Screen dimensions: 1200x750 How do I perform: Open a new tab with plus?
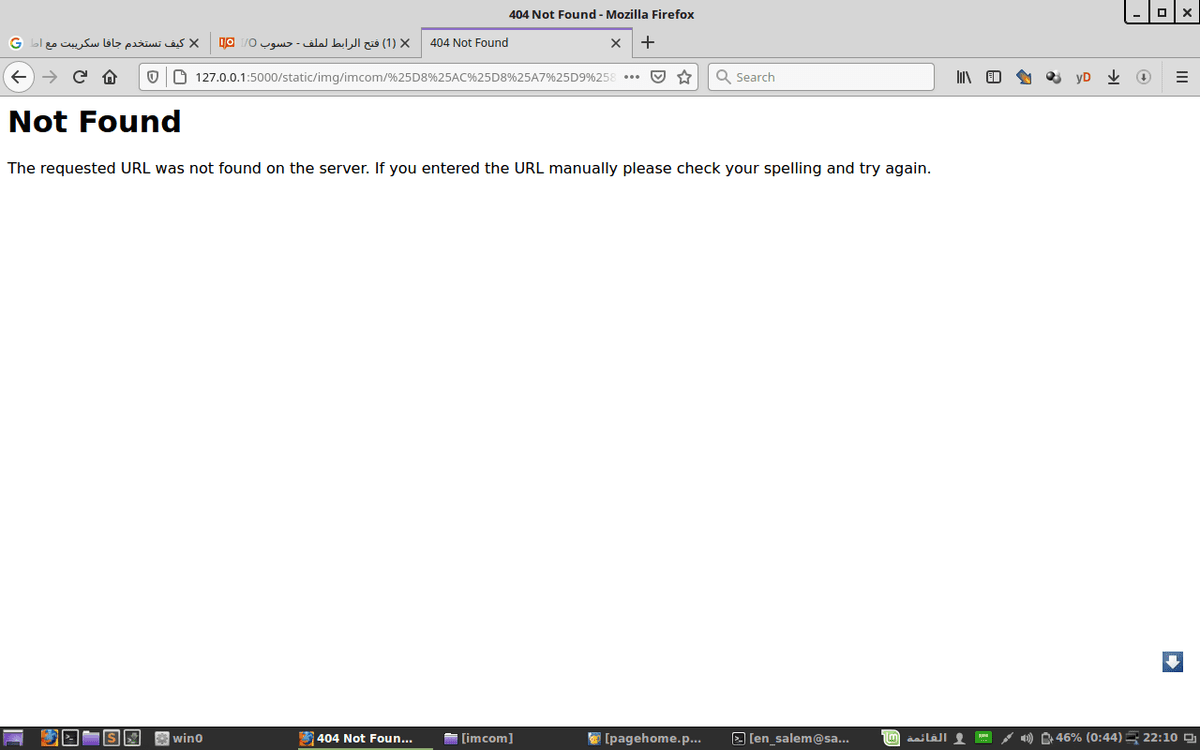tap(648, 43)
